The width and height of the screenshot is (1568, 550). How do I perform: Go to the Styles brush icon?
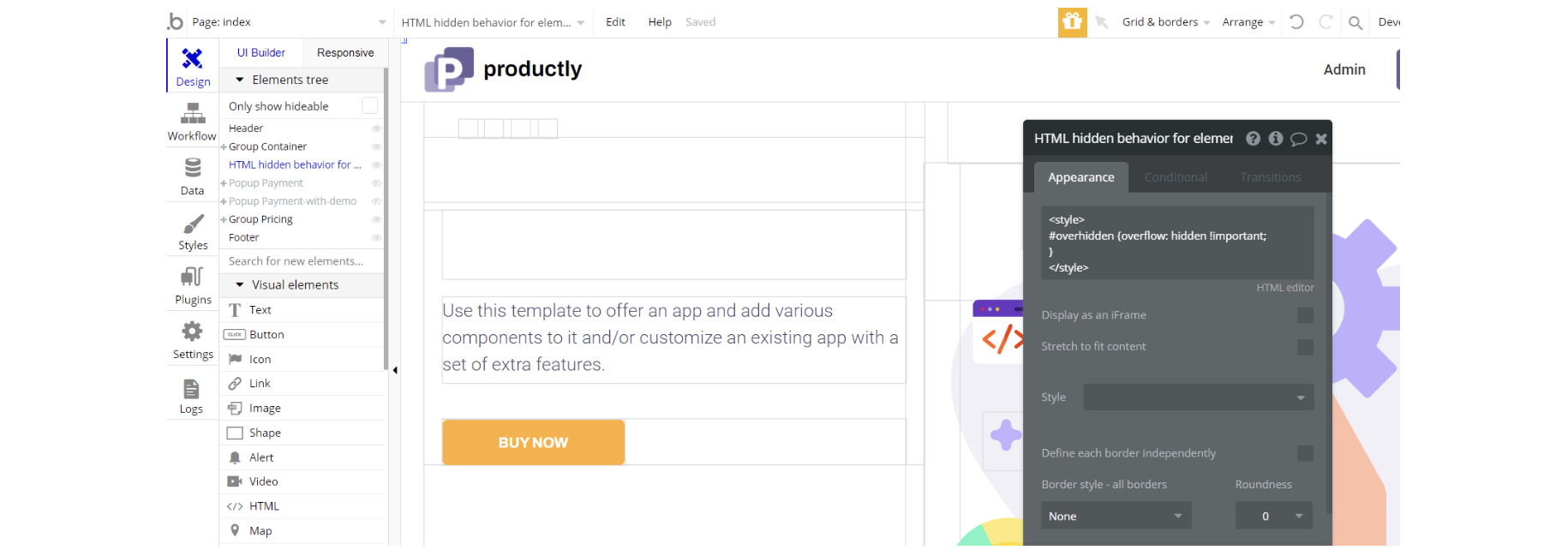pos(193,224)
